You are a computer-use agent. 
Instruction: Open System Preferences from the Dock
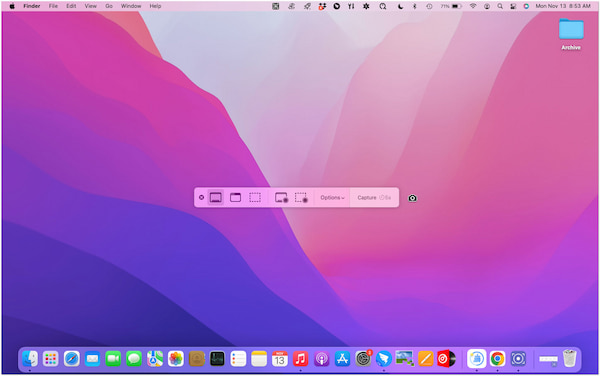(x=363, y=359)
